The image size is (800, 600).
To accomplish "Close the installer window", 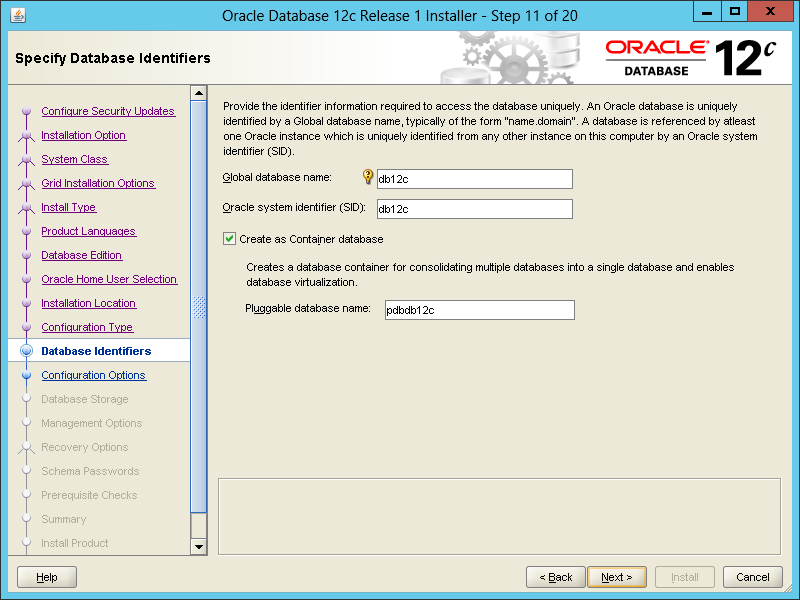I will click(770, 11).
